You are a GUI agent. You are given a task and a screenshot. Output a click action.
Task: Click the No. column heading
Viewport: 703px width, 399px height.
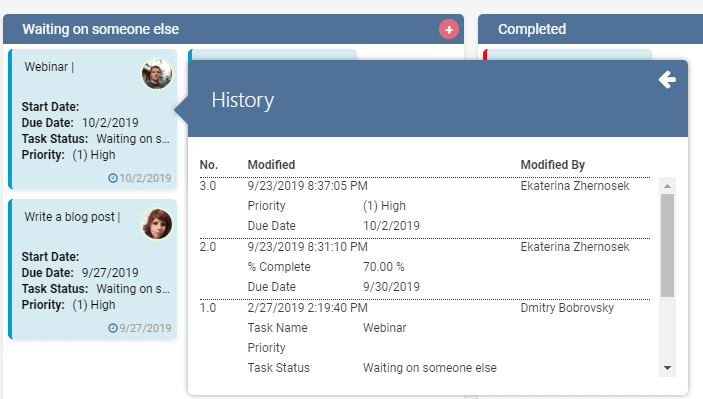click(x=208, y=165)
